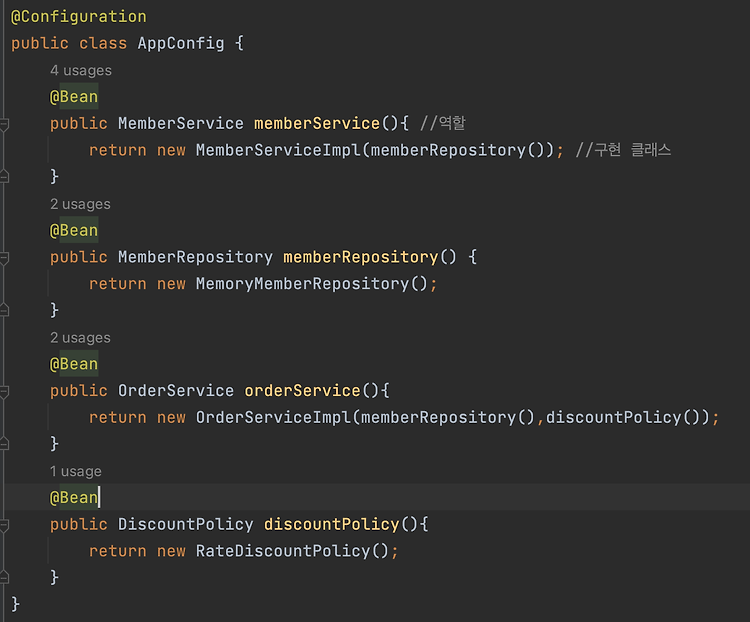Click @Bean above orderService method
This screenshot has width=750, height=622.
tap(74, 364)
